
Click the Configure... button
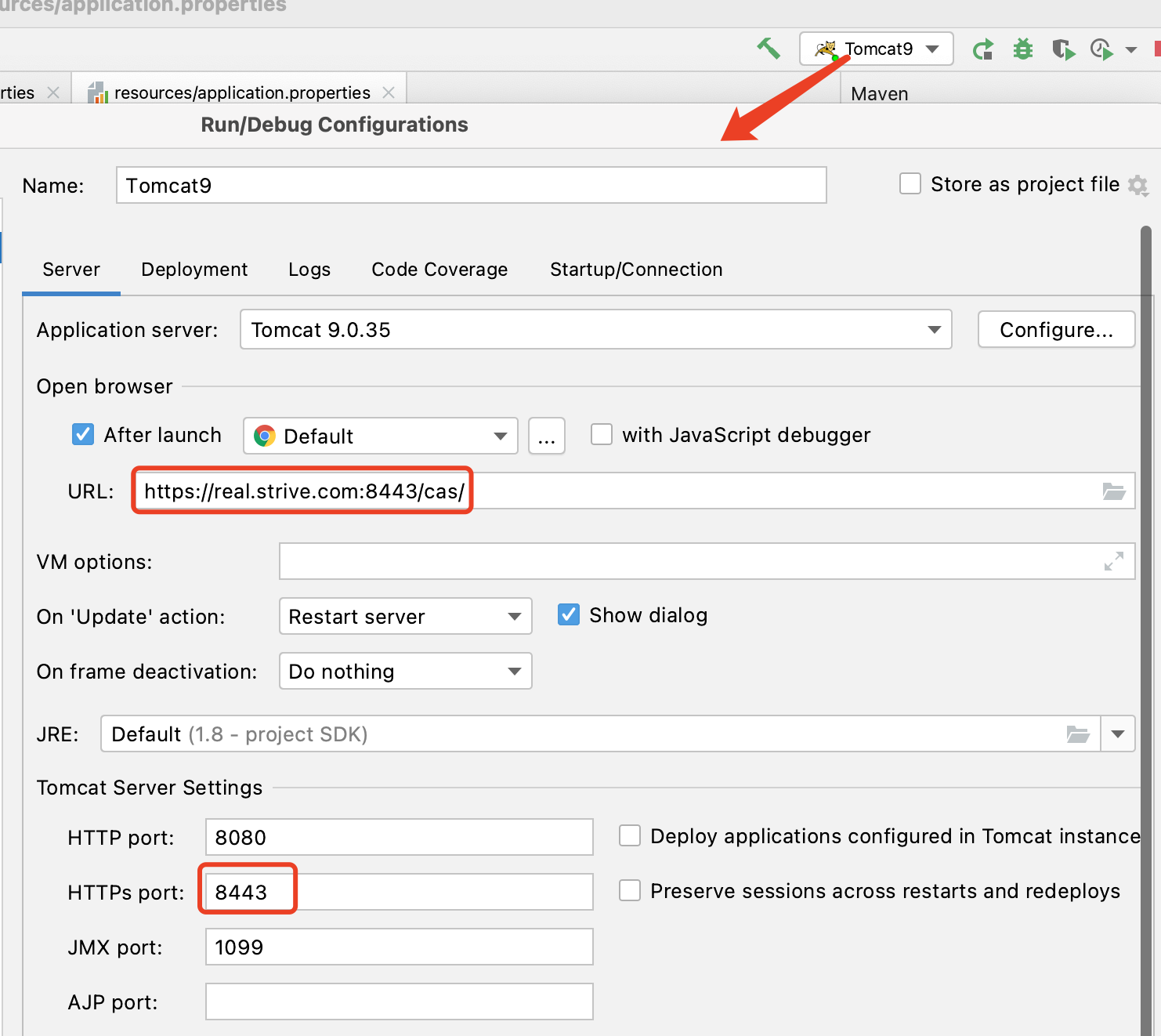[1056, 329]
